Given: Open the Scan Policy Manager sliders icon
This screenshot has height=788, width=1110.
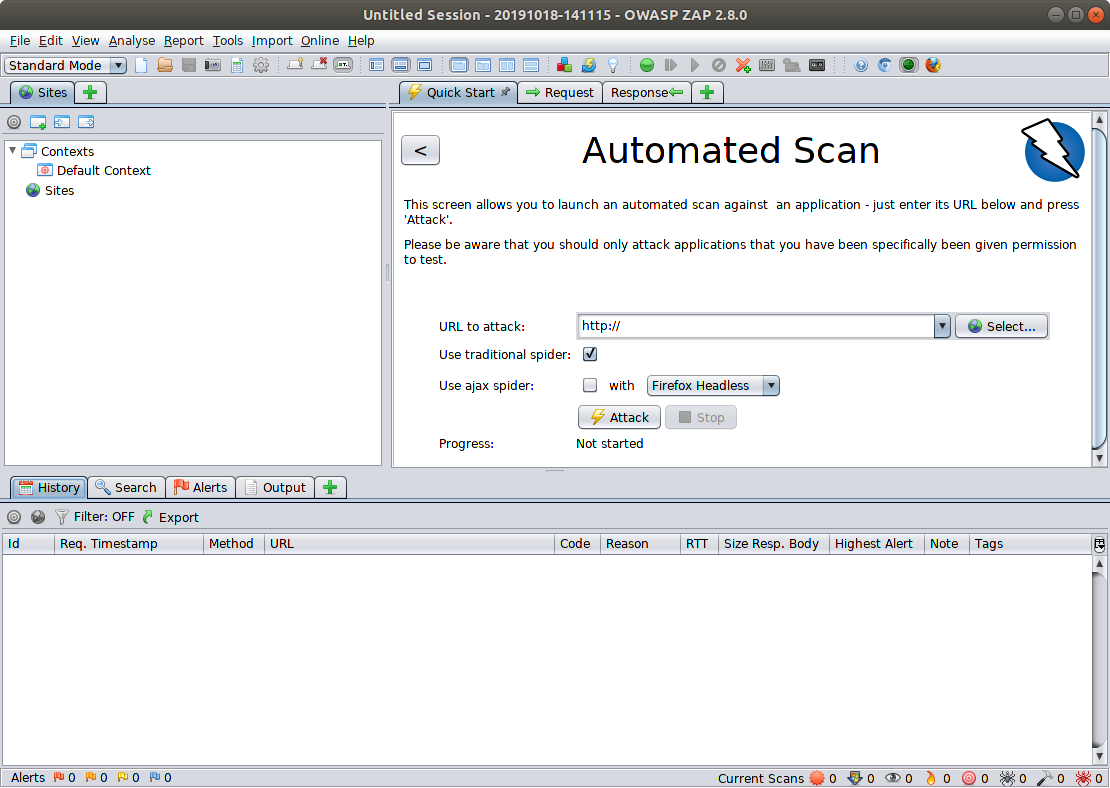Looking at the screenshot, I should (x=767, y=65).
